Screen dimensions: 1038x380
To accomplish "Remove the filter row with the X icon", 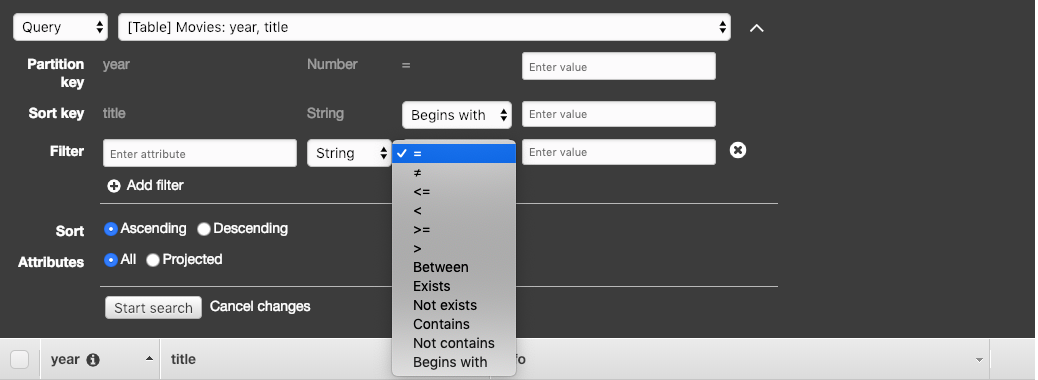I will point(737,150).
